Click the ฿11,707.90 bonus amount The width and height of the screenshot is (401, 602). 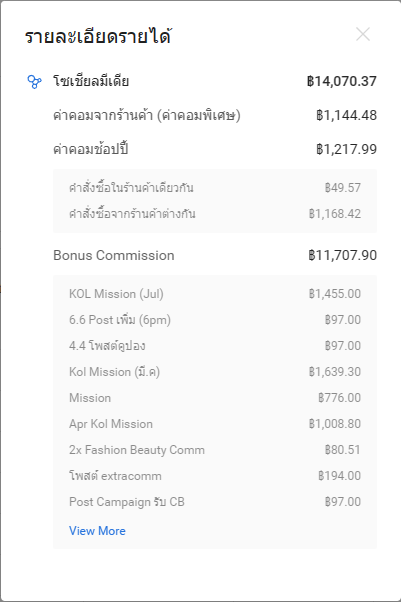(x=342, y=255)
